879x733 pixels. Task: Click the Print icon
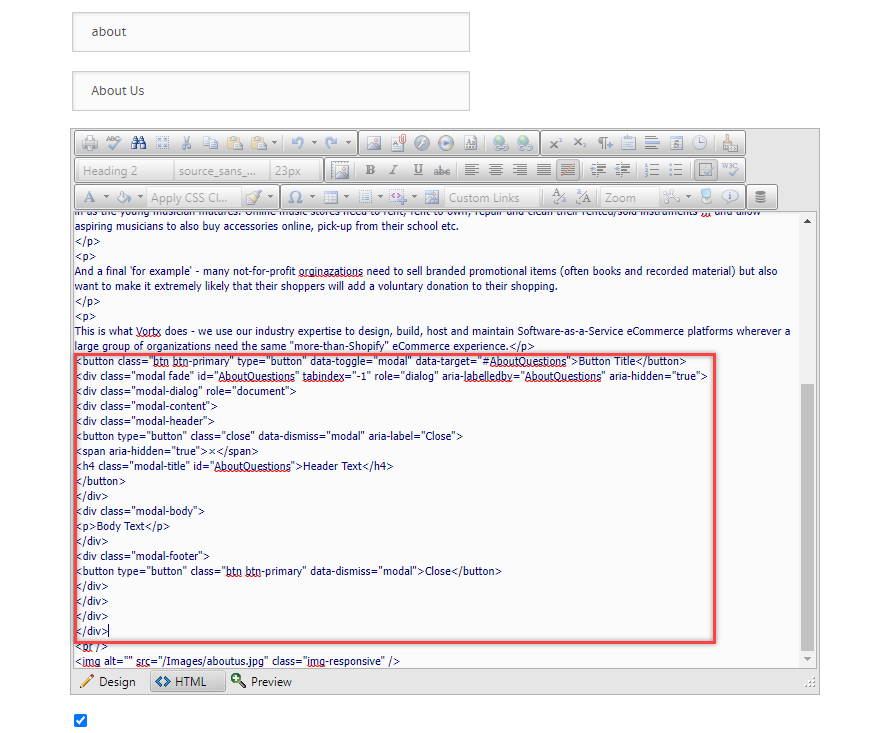[91, 143]
